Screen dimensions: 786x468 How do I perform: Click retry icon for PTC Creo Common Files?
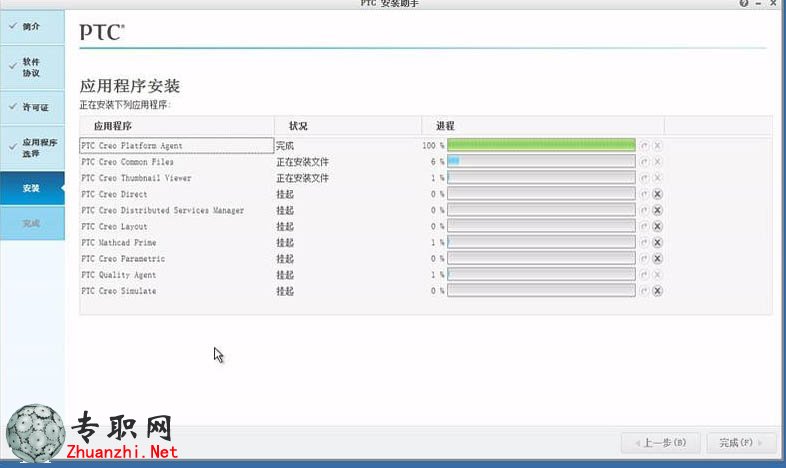[644, 162]
